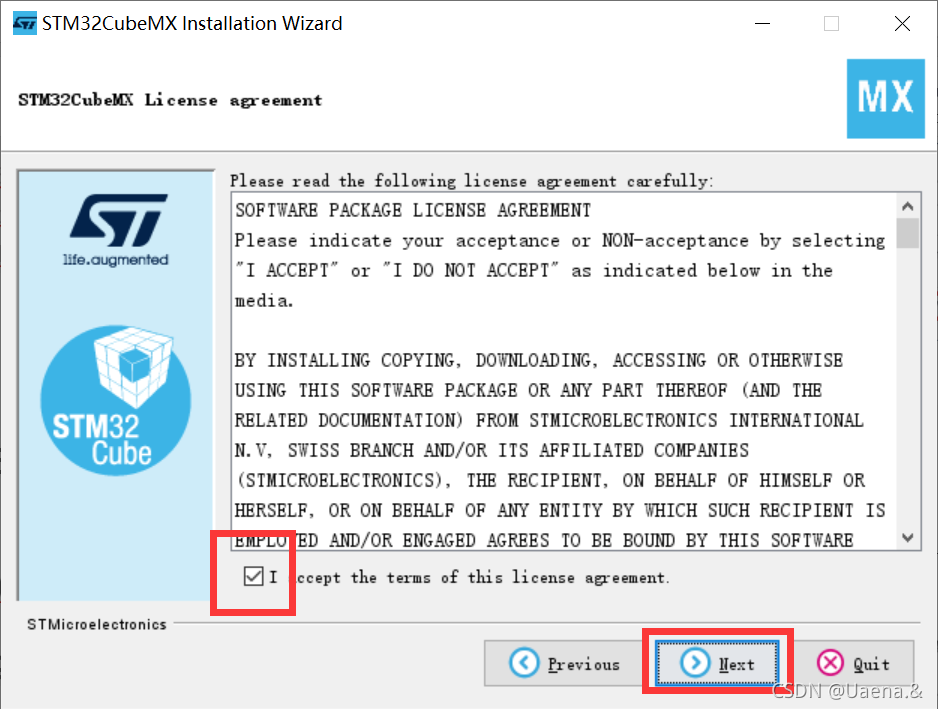This screenshot has width=938, height=709.
Task: Minimize the Installation Wizard window
Action: 762,24
